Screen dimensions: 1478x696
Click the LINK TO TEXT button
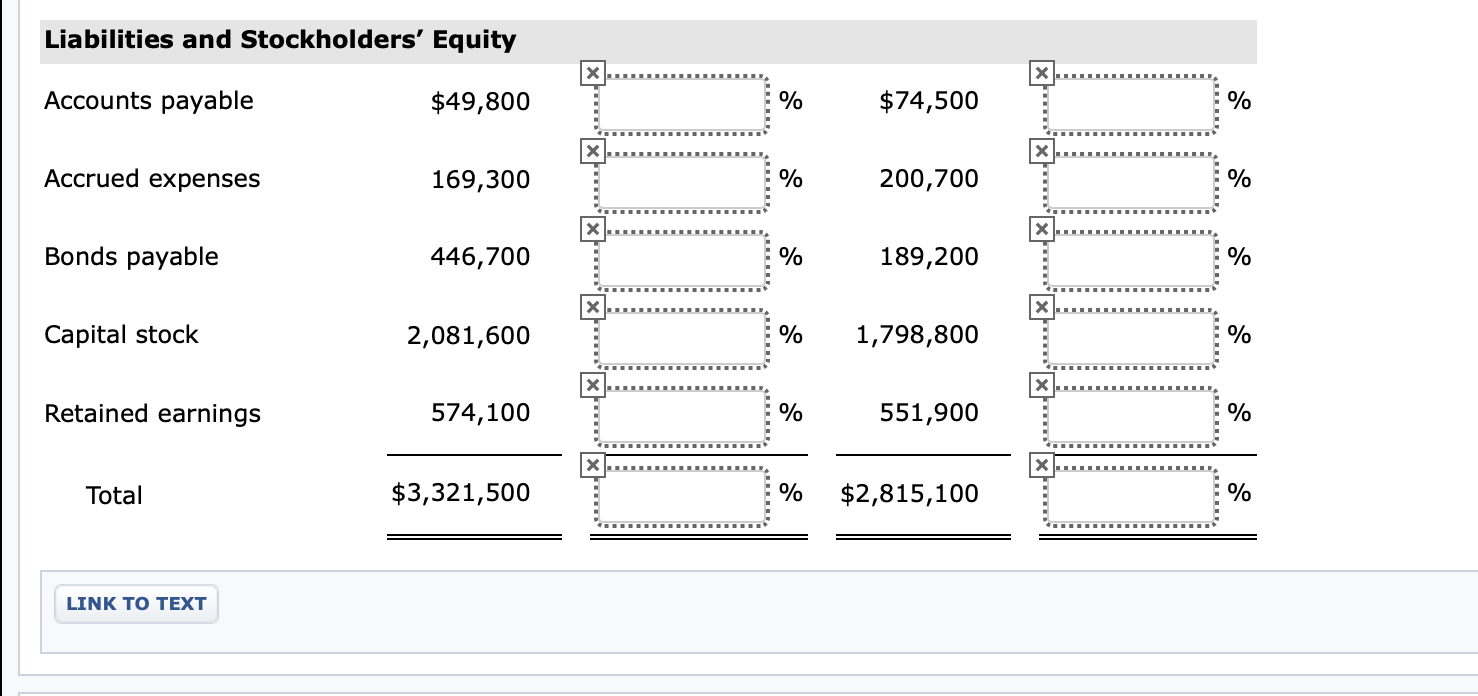click(x=135, y=603)
